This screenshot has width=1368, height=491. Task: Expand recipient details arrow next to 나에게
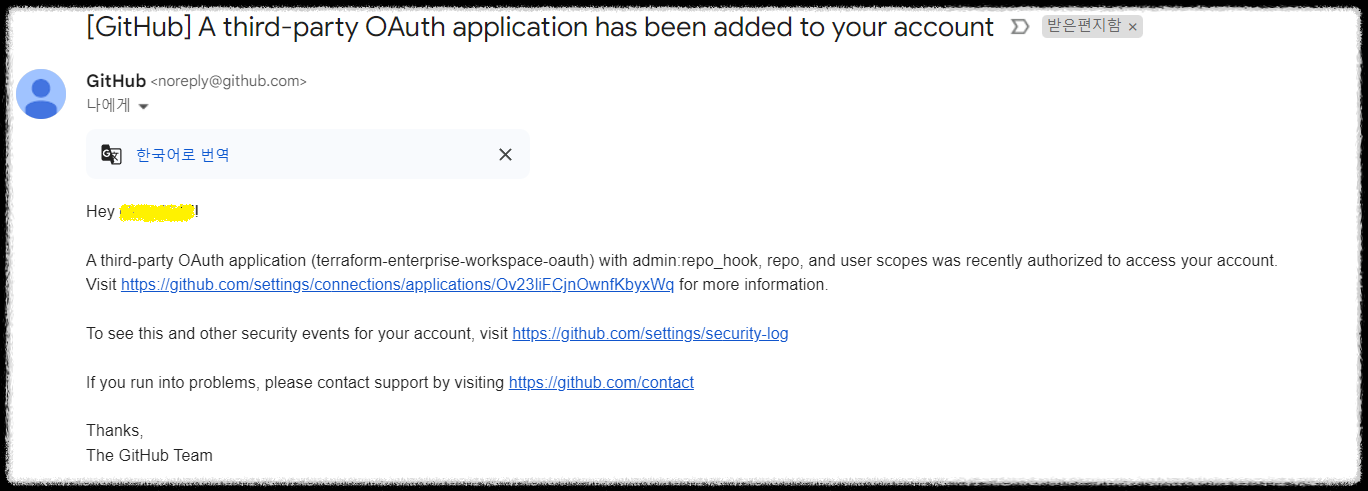tap(143, 106)
